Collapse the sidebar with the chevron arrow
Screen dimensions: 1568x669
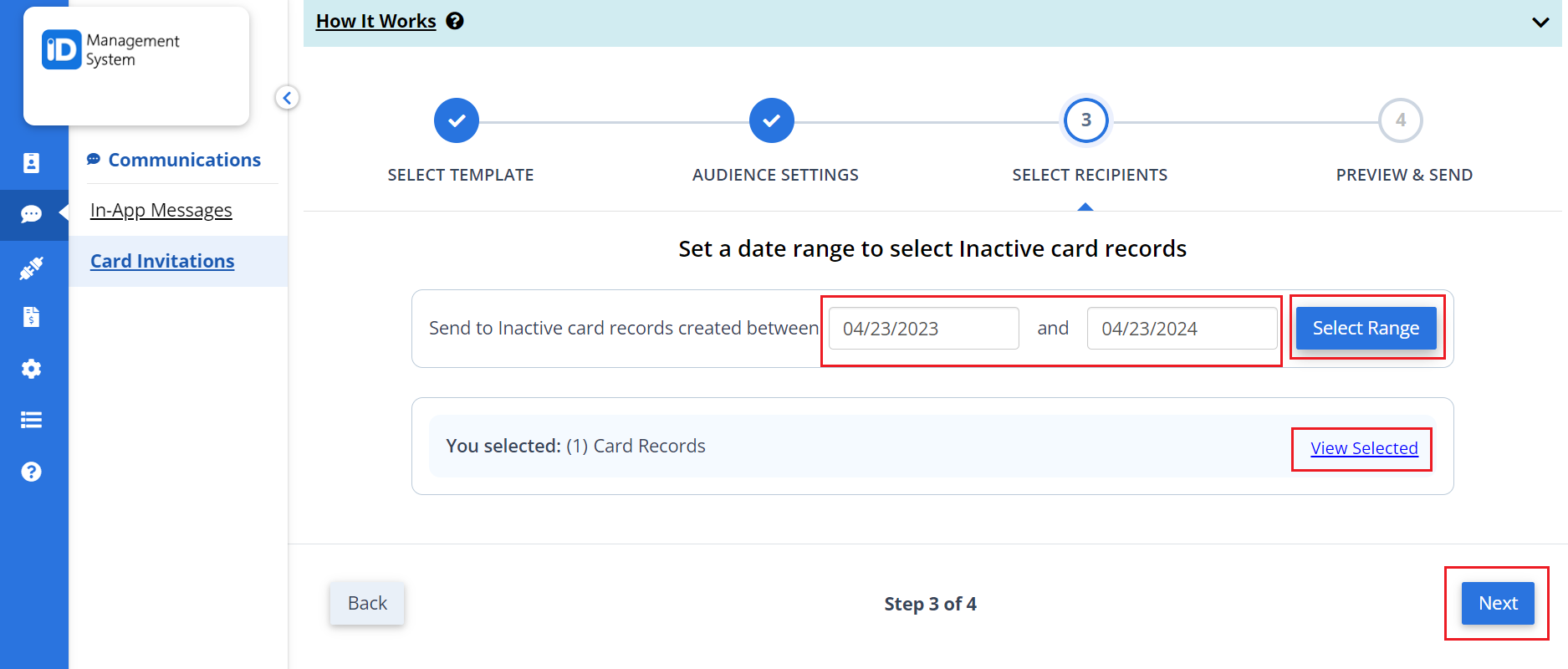click(287, 98)
